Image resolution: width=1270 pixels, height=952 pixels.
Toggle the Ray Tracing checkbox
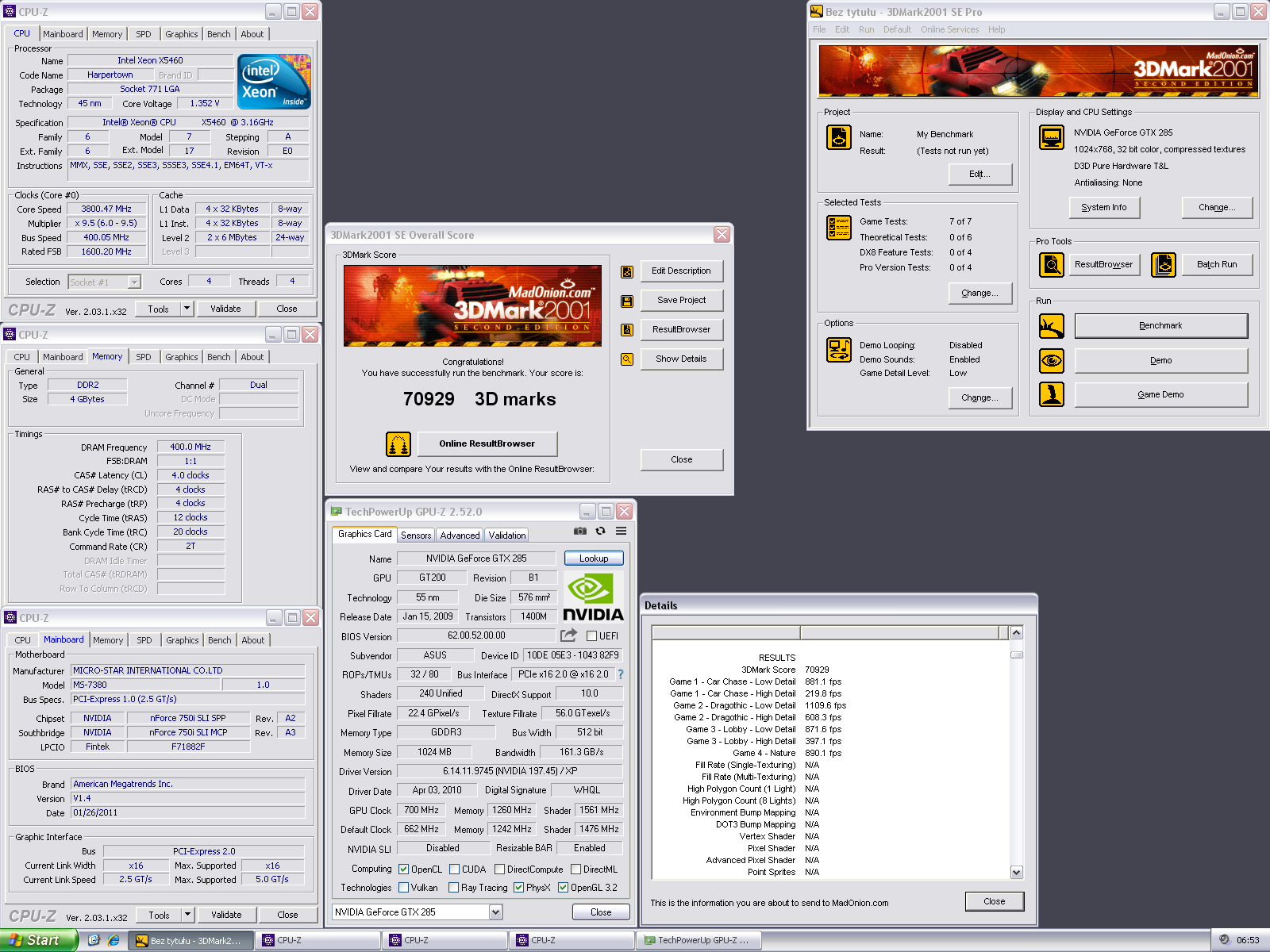(453, 888)
